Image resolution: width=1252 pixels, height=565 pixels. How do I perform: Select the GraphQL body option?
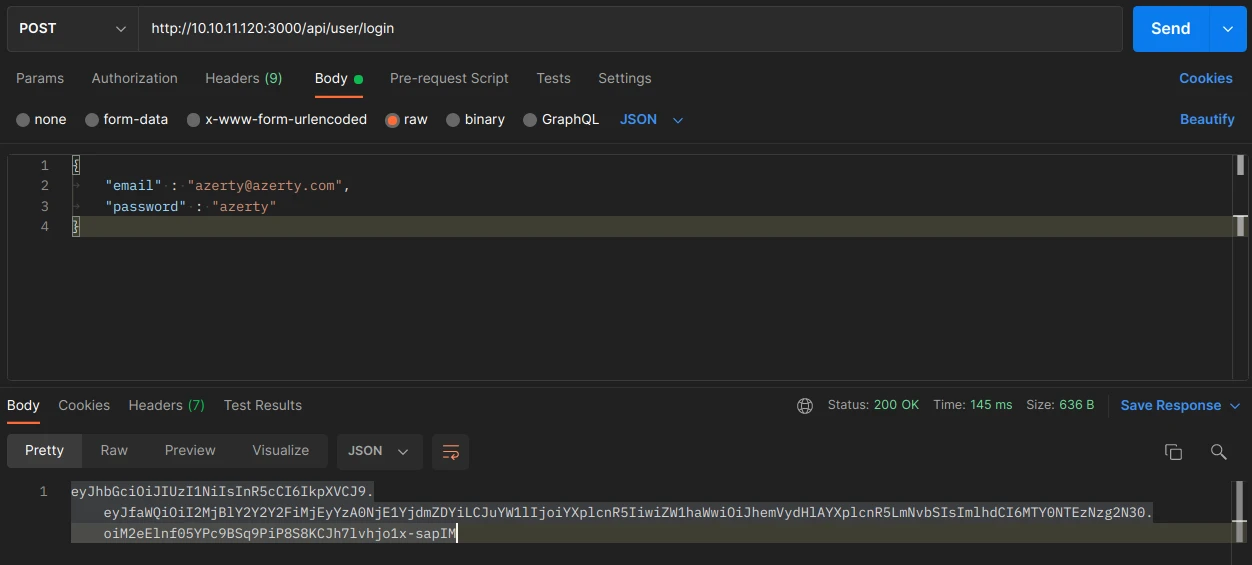(530, 120)
